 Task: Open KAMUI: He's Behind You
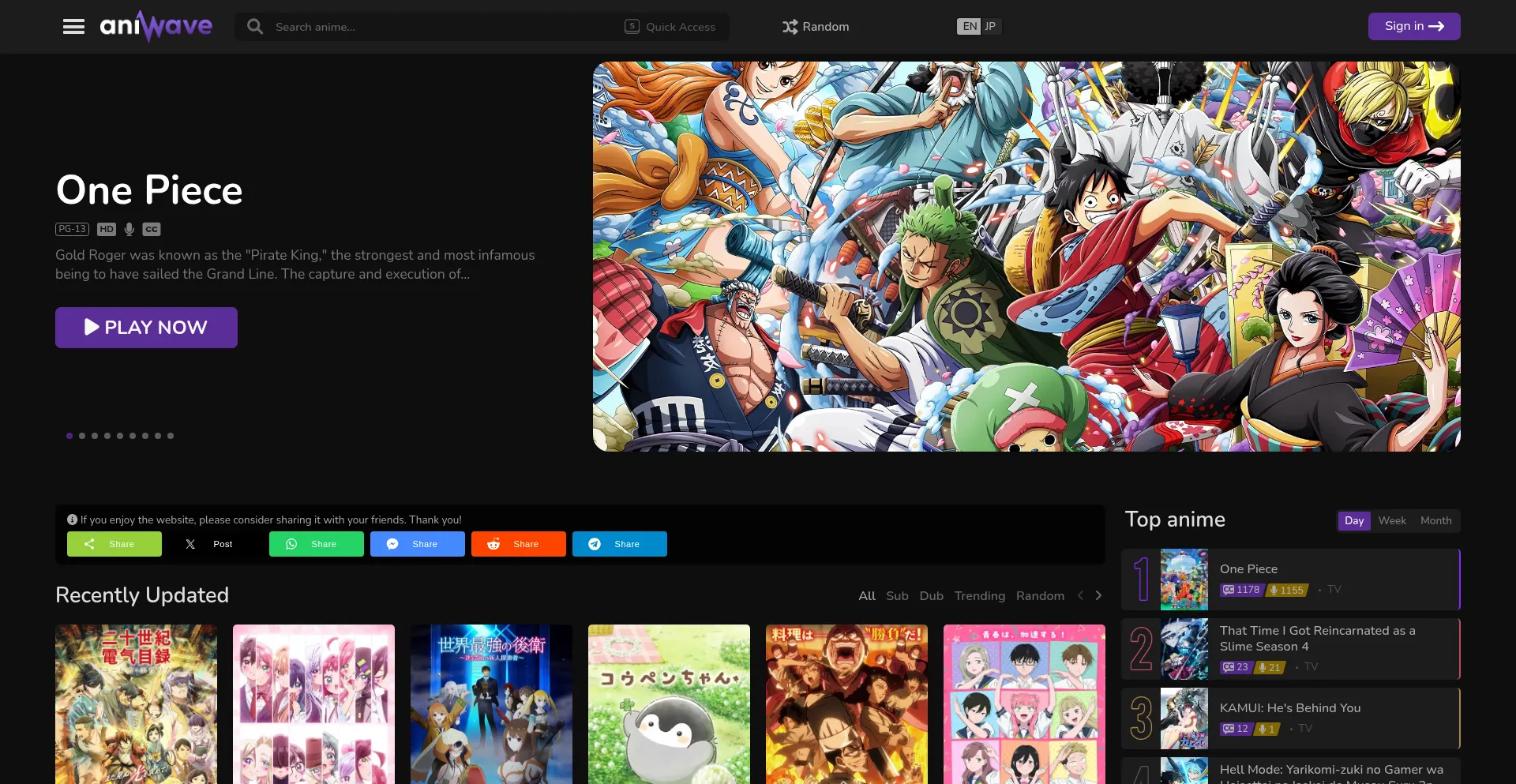(x=1290, y=708)
